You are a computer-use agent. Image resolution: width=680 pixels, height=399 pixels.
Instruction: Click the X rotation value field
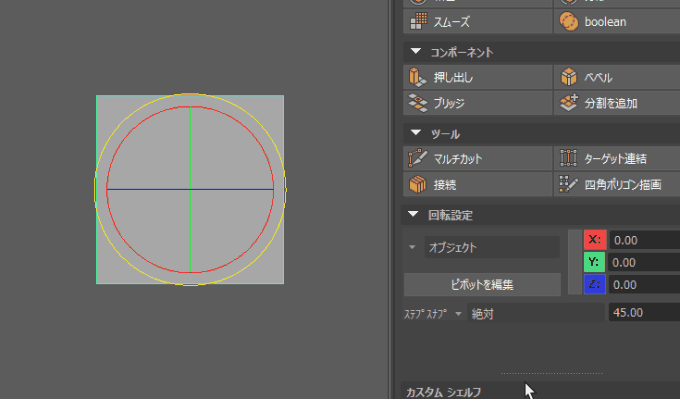[x=644, y=240]
